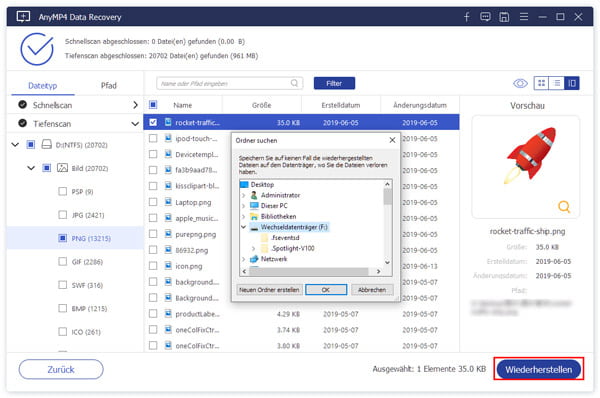Select the .fseventsd folder
Viewport: 600px width, 398px height.
point(285,238)
